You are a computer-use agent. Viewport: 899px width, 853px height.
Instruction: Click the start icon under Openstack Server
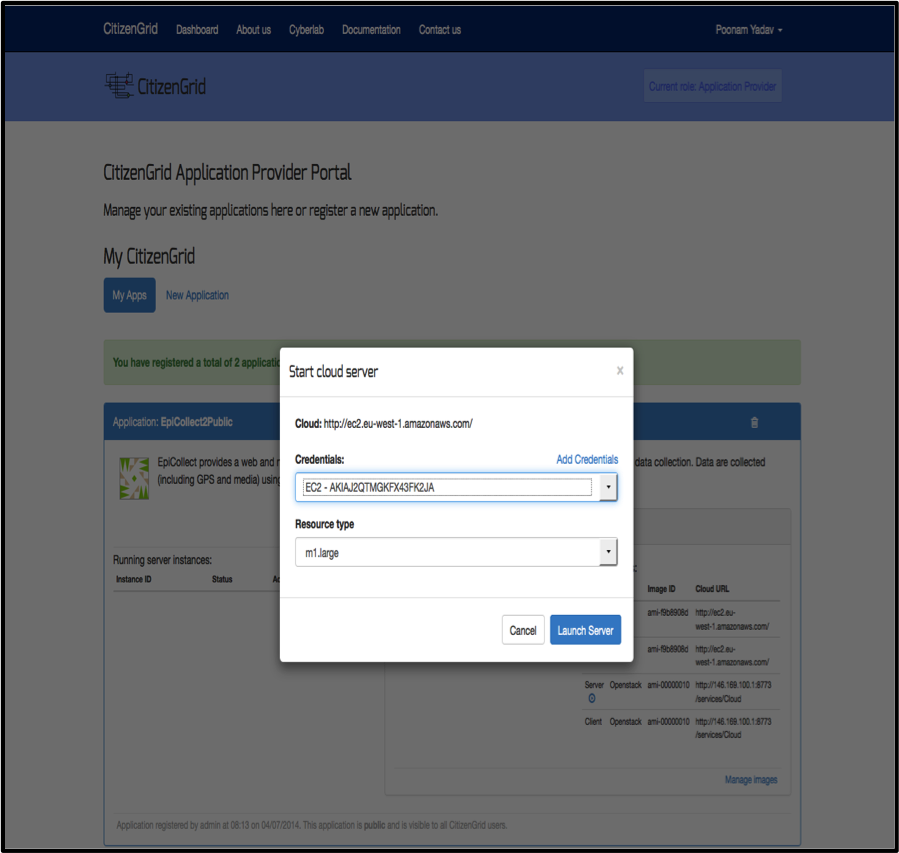pos(591,698)
